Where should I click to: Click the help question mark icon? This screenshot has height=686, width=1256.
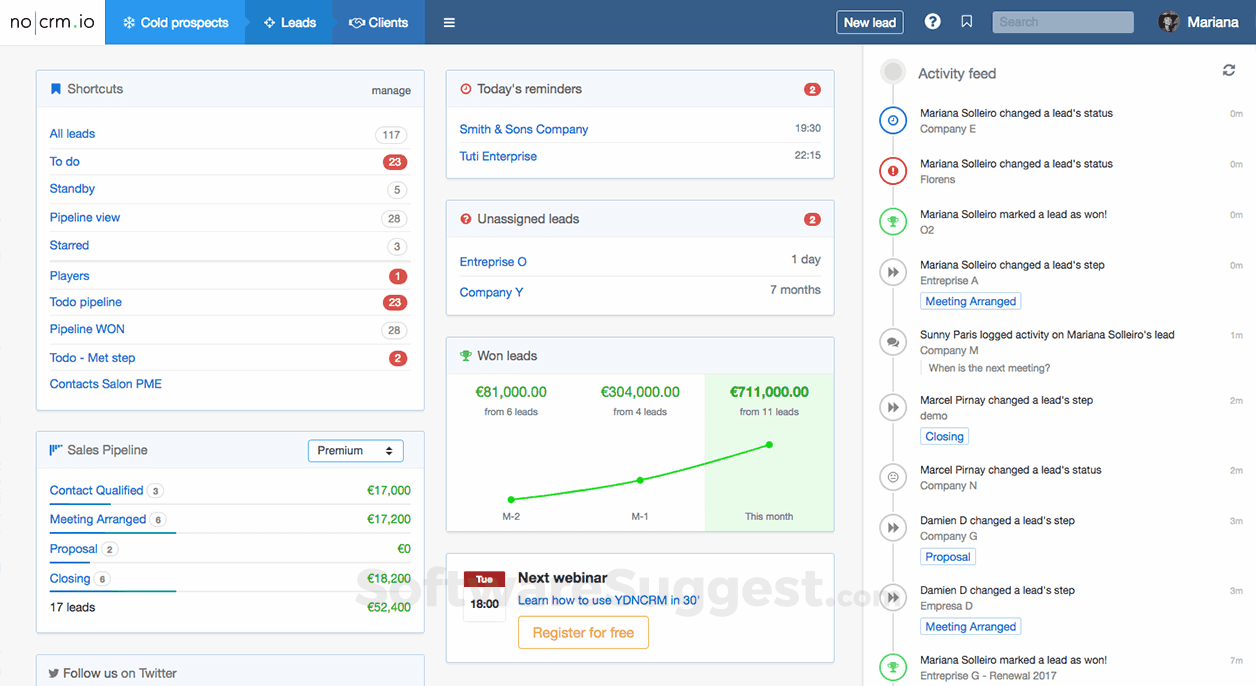[x=932, y=20]
